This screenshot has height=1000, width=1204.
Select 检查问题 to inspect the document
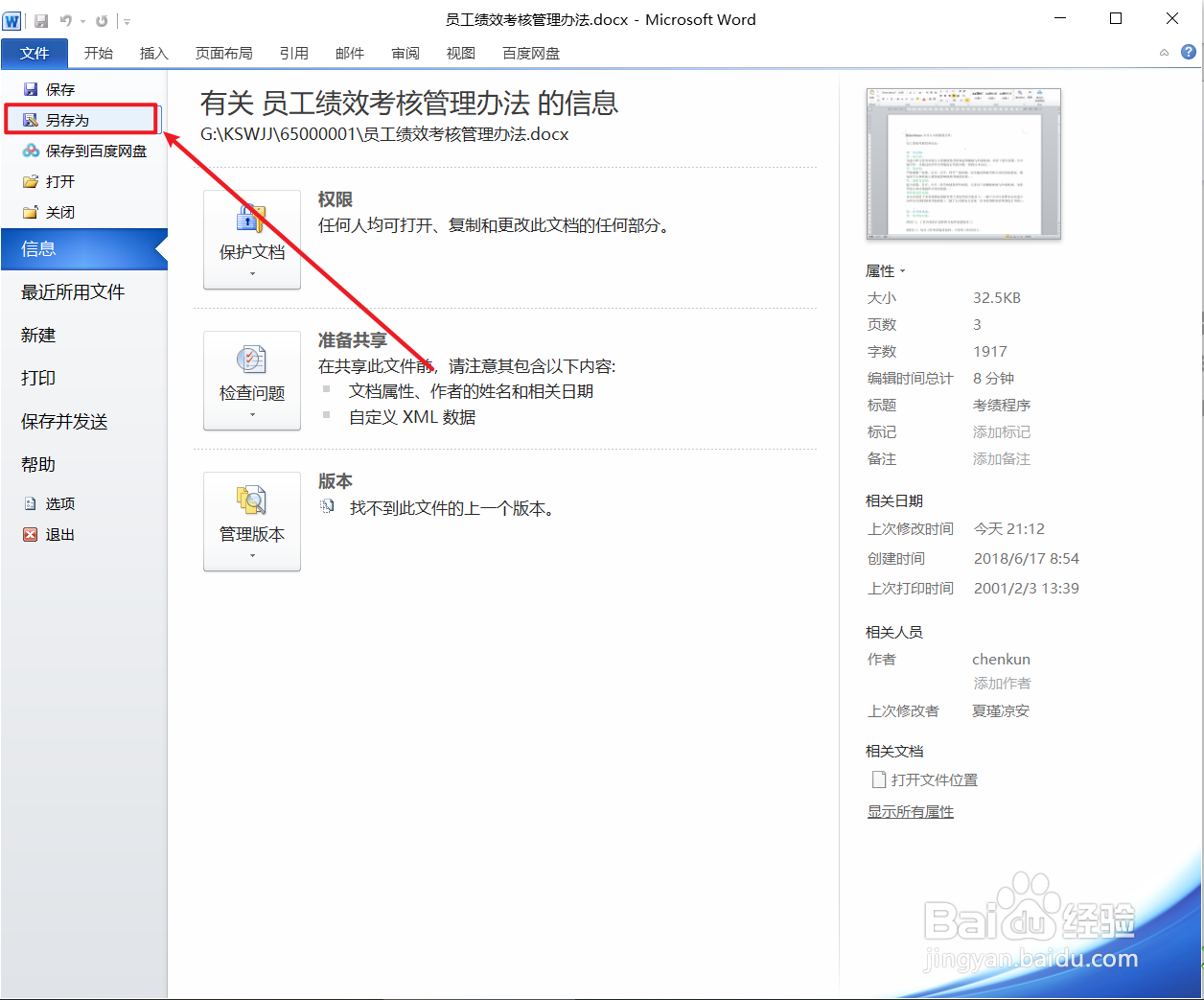click(x=251, y=374)
